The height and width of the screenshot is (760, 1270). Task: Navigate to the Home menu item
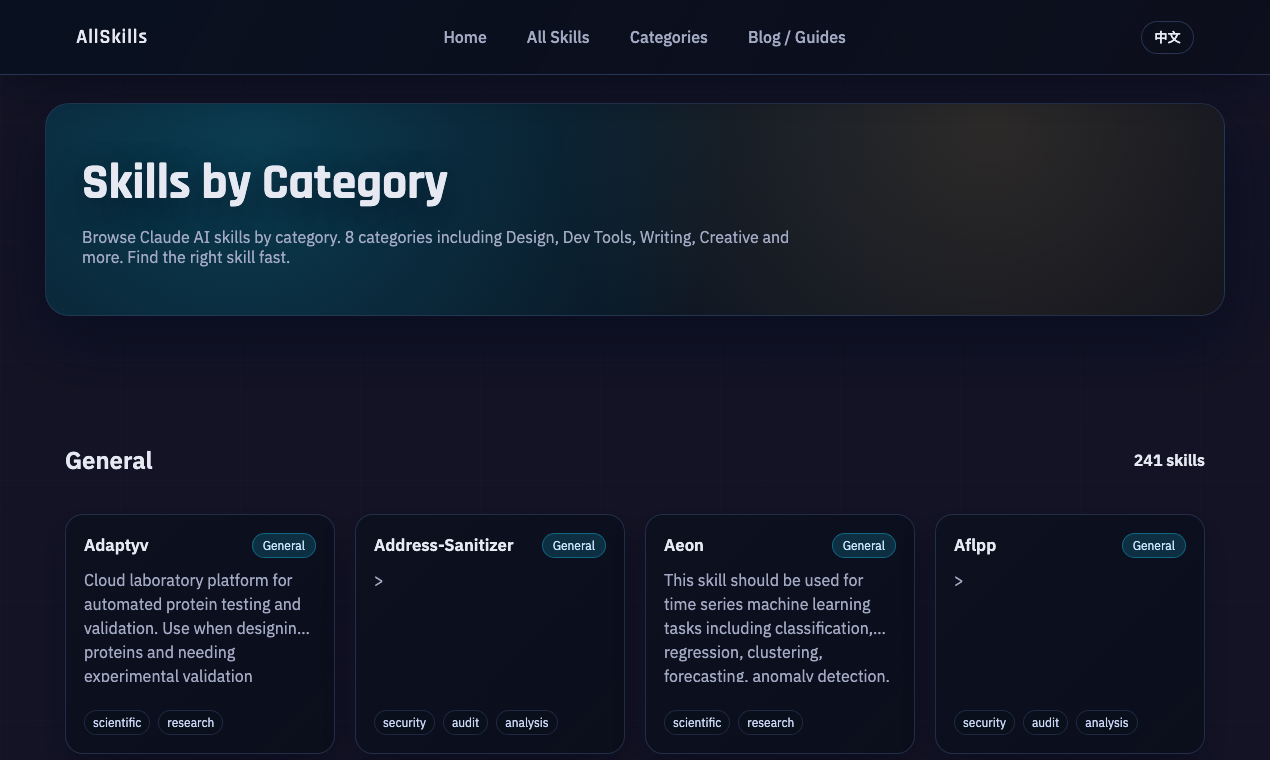tap(465, 37)
